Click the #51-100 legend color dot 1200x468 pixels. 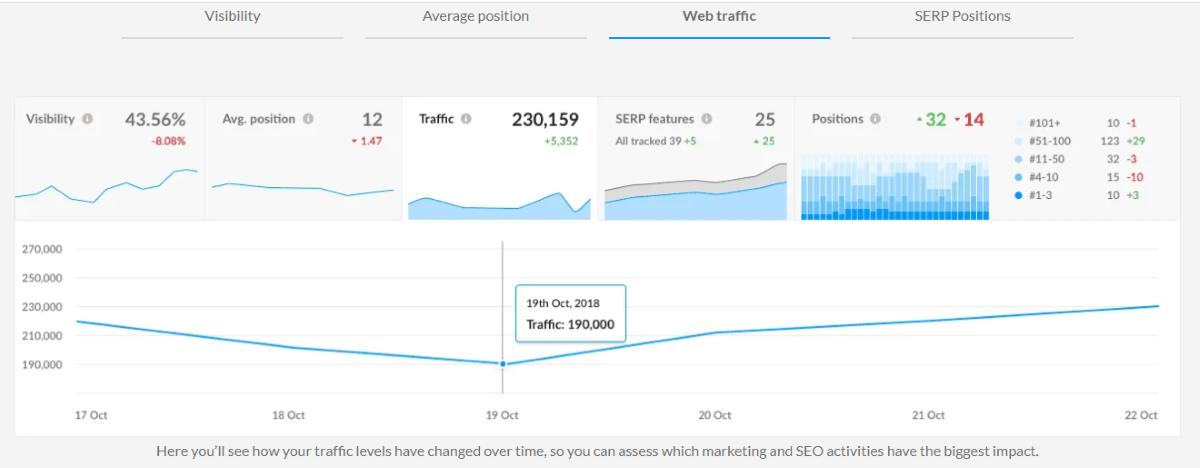(x=1018, y=141)
